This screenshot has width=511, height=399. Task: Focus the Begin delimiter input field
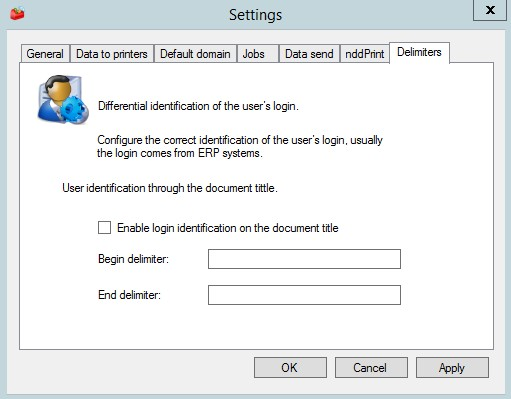pos(304,259)
